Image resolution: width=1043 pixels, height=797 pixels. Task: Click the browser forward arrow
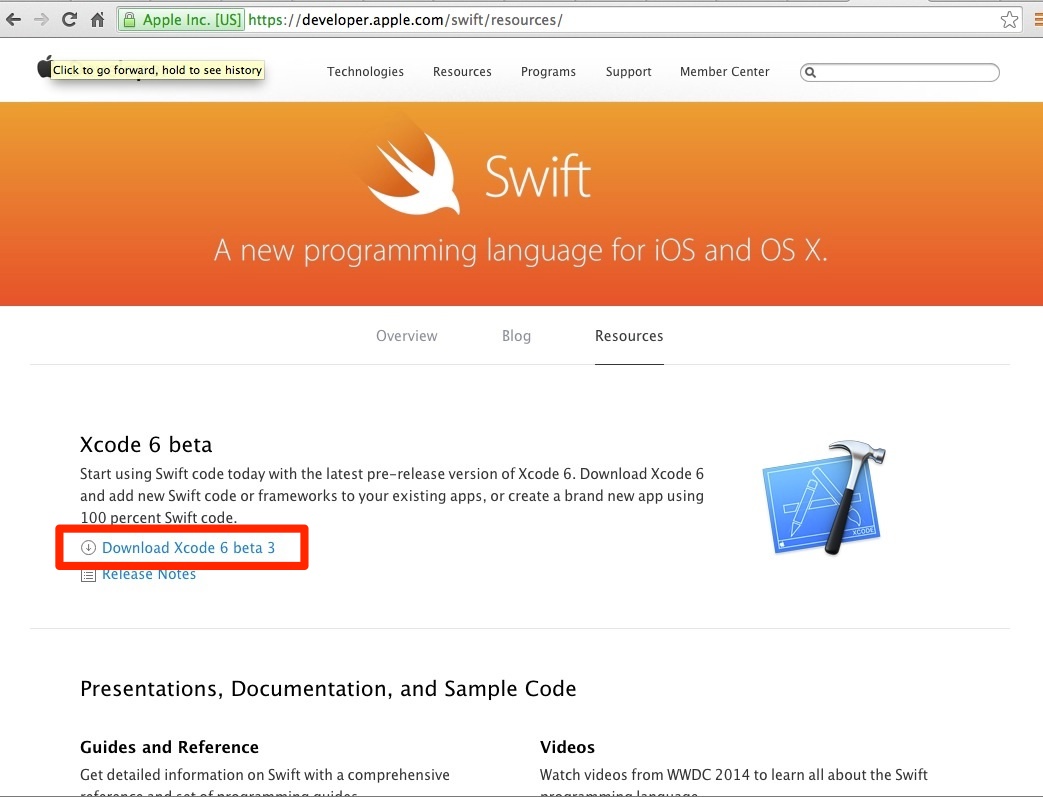[x=41, y=20]
